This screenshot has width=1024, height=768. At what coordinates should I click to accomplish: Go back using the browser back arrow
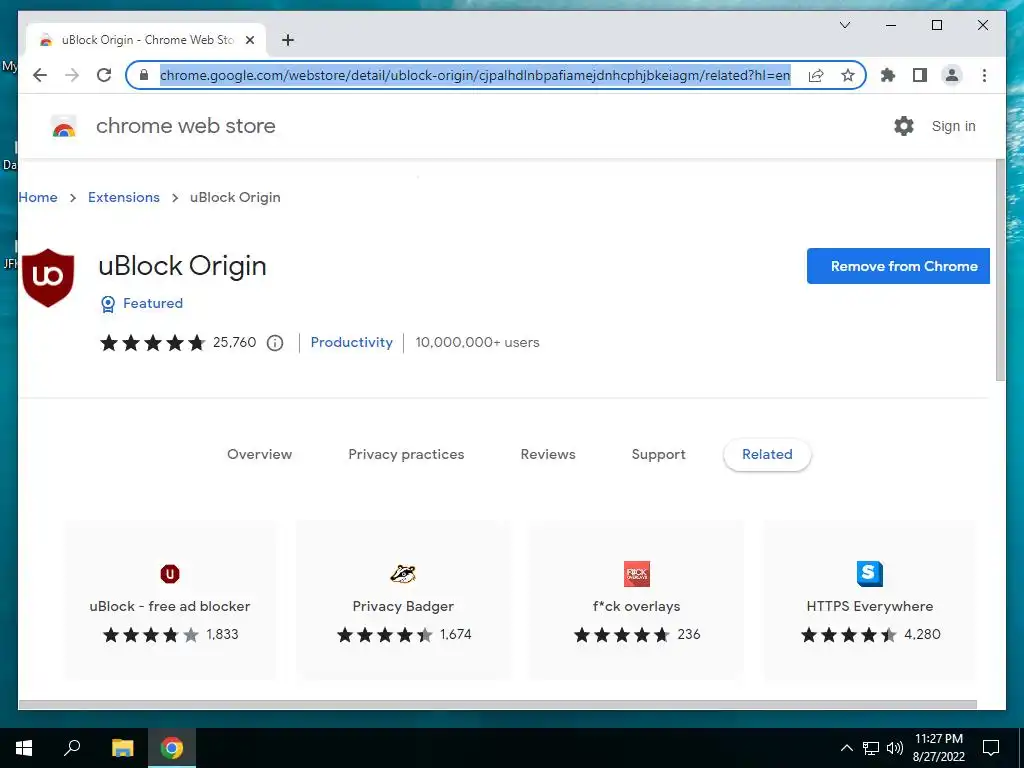coord(40,75)
